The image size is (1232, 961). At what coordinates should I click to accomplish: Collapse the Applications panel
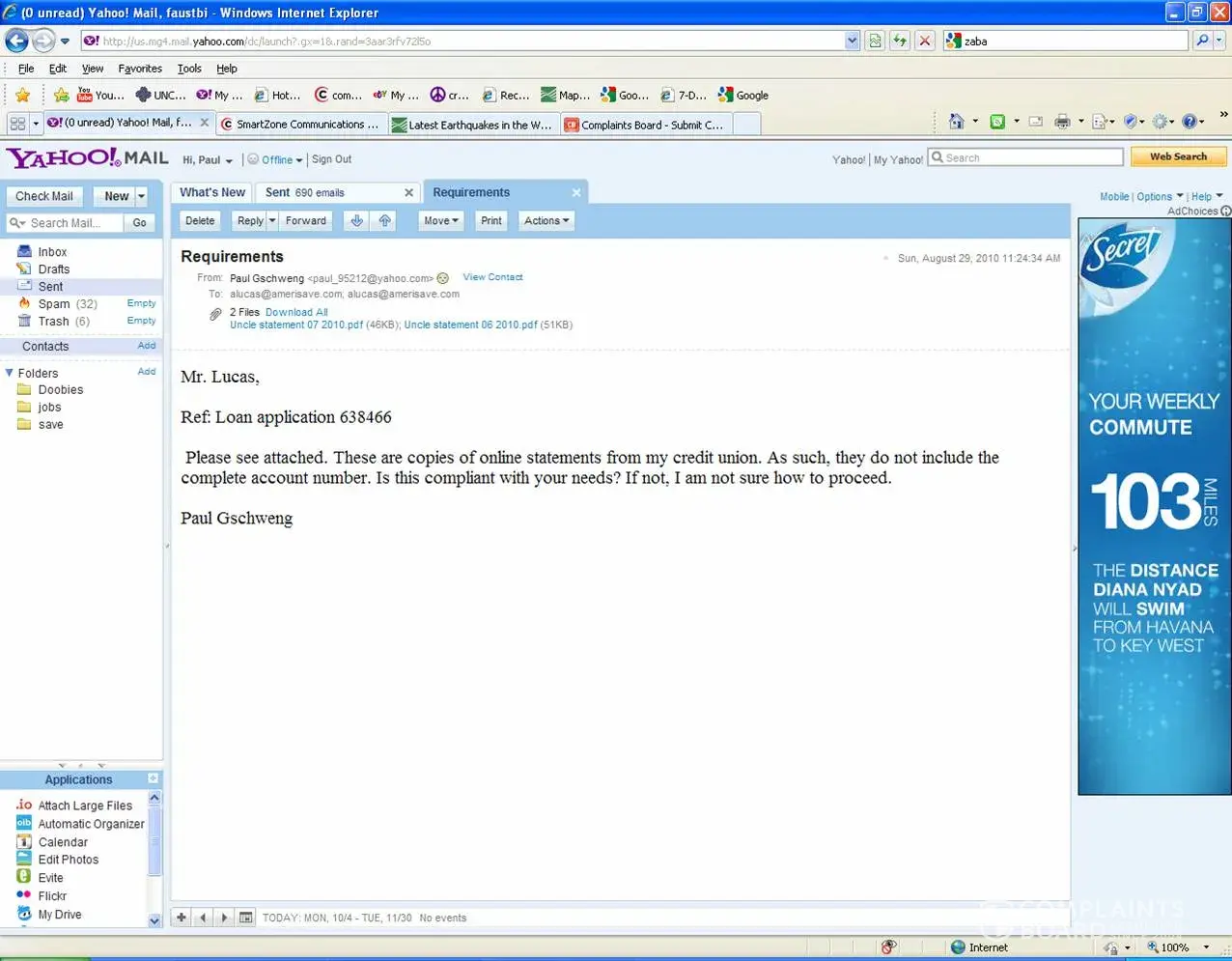153,778
